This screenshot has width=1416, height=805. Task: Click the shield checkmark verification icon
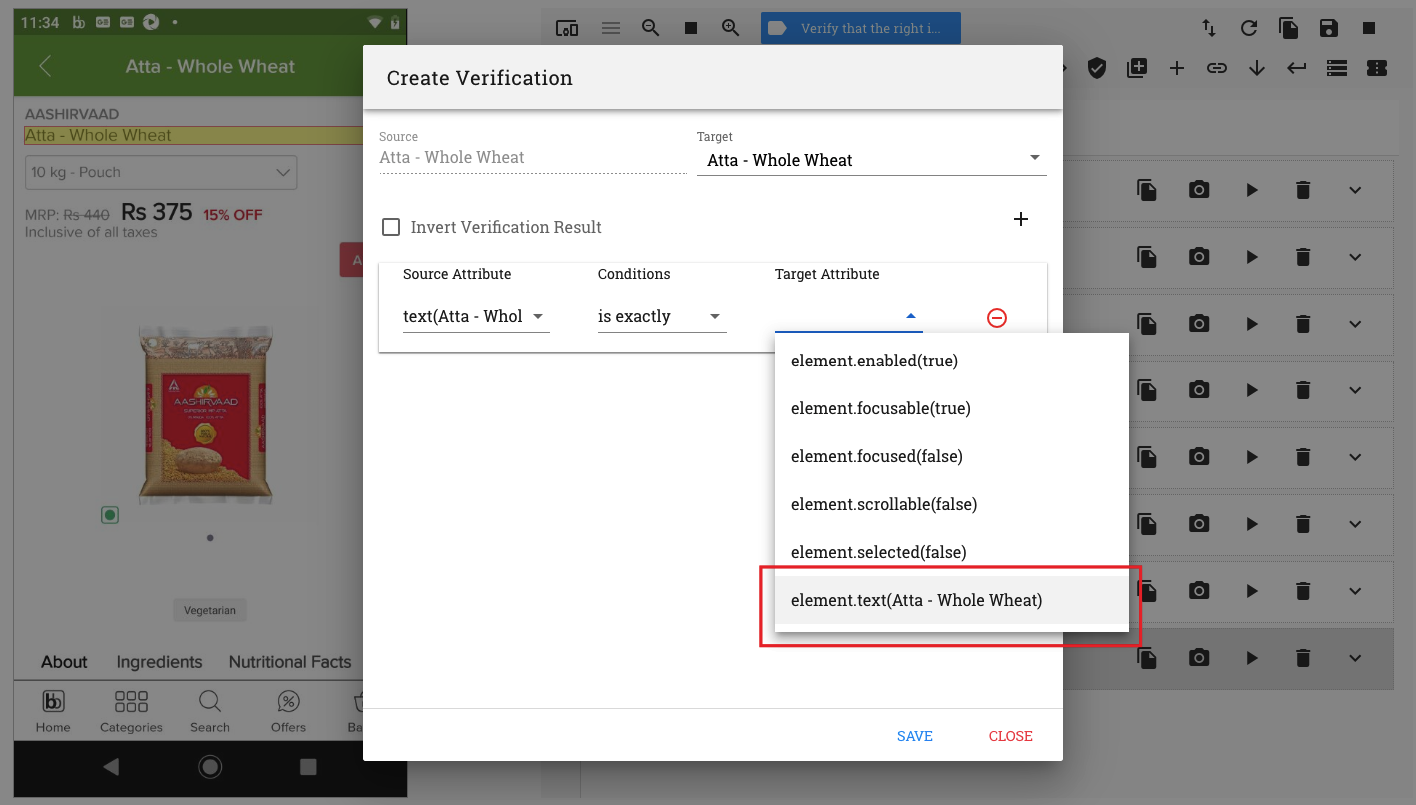[1097, 68]
